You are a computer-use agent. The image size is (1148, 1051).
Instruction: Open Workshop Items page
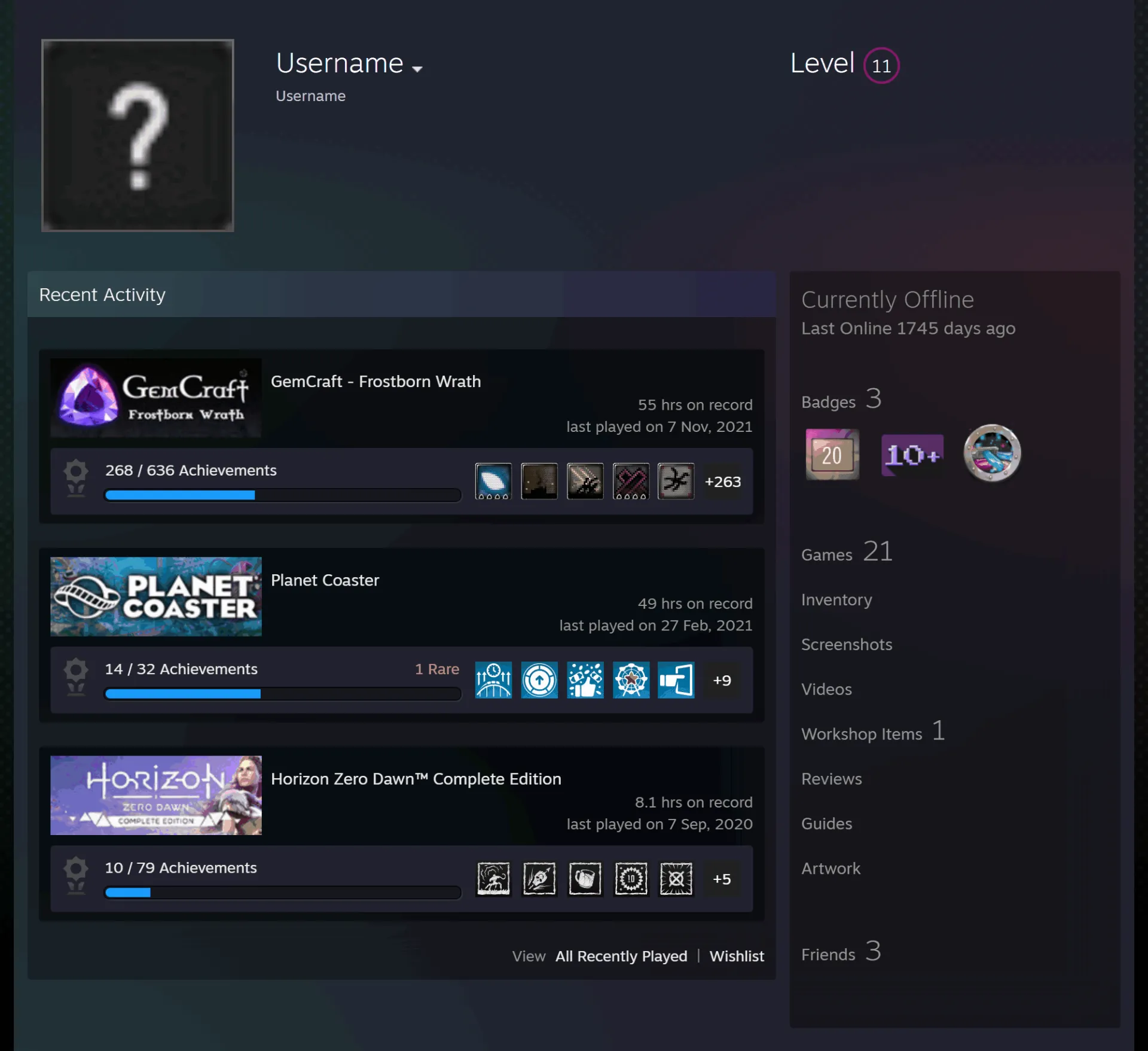click(x=873, y=732)
